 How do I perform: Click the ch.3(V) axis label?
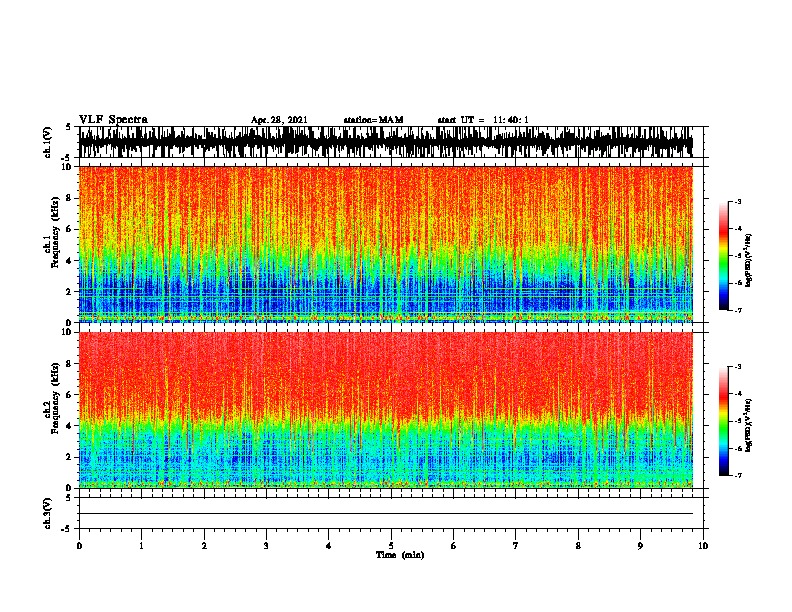47,513
